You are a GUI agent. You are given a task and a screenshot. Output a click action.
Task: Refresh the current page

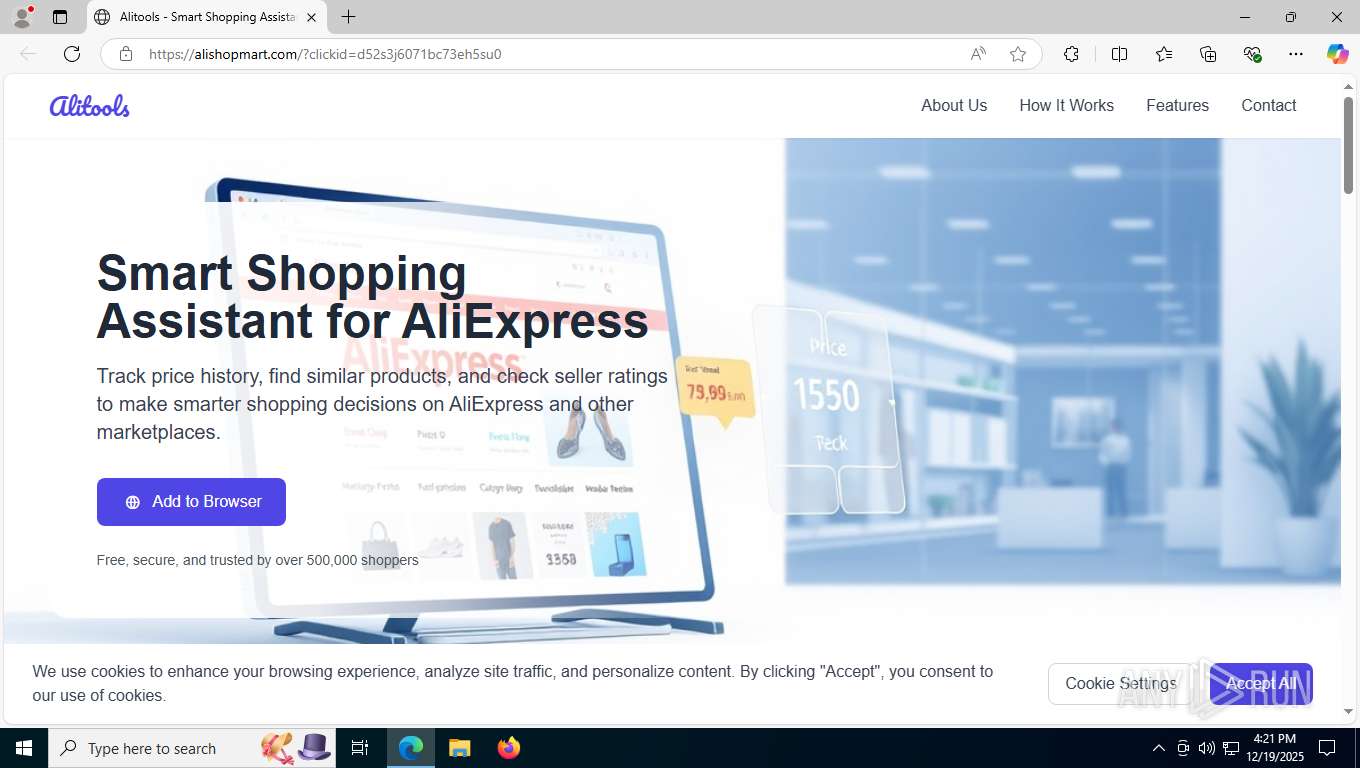[x=72, y=54]
